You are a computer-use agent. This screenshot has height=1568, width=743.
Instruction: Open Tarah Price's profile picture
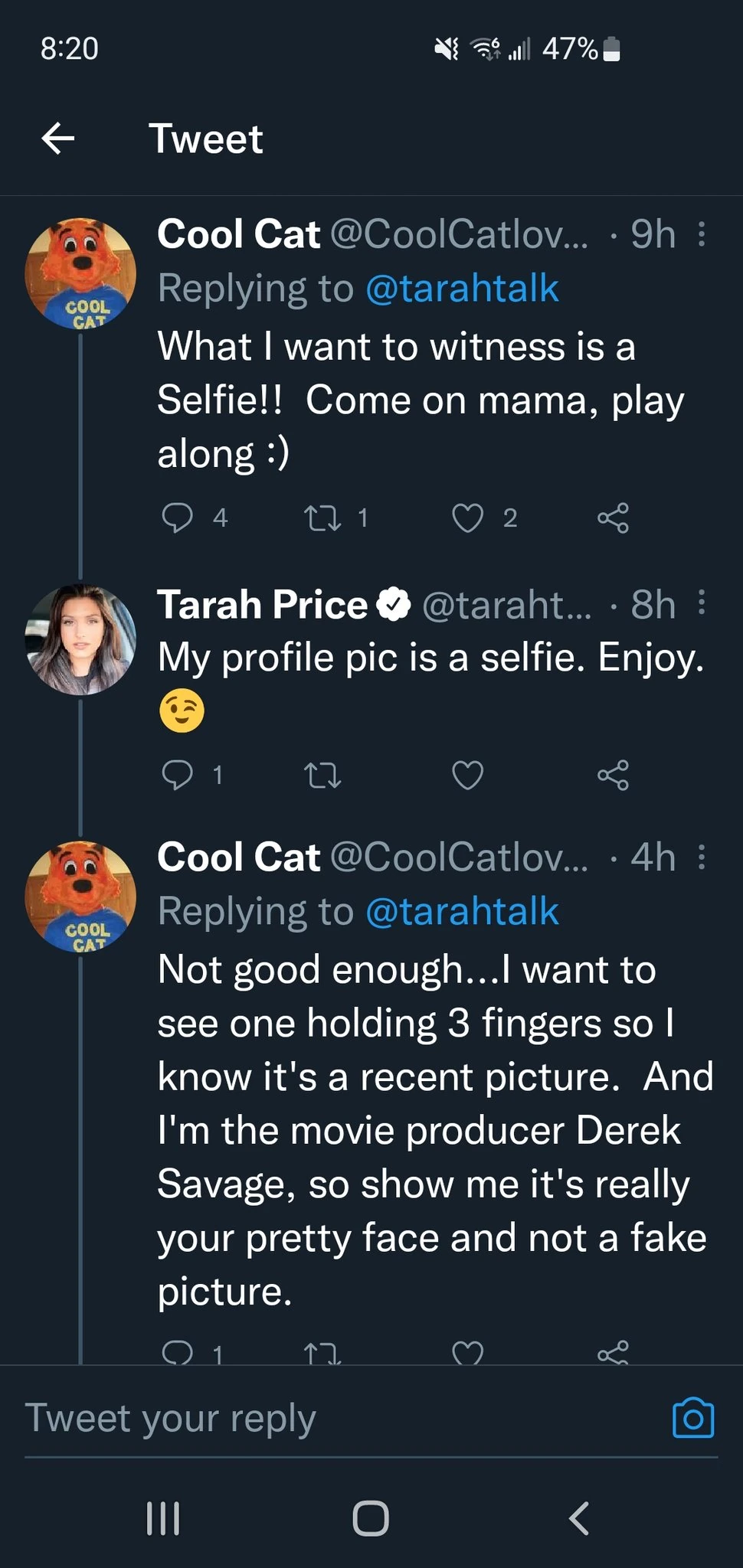pos(80,640)
